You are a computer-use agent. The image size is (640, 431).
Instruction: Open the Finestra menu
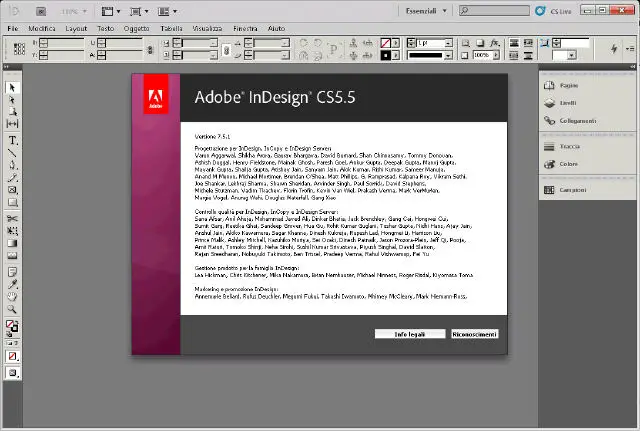pyautogui.click(x=245, y=28)
